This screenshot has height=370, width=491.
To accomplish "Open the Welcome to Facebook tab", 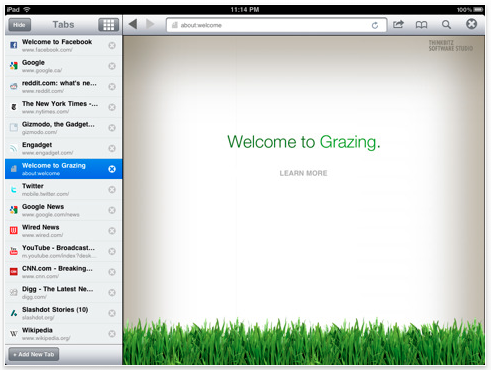I will [63, 45].
